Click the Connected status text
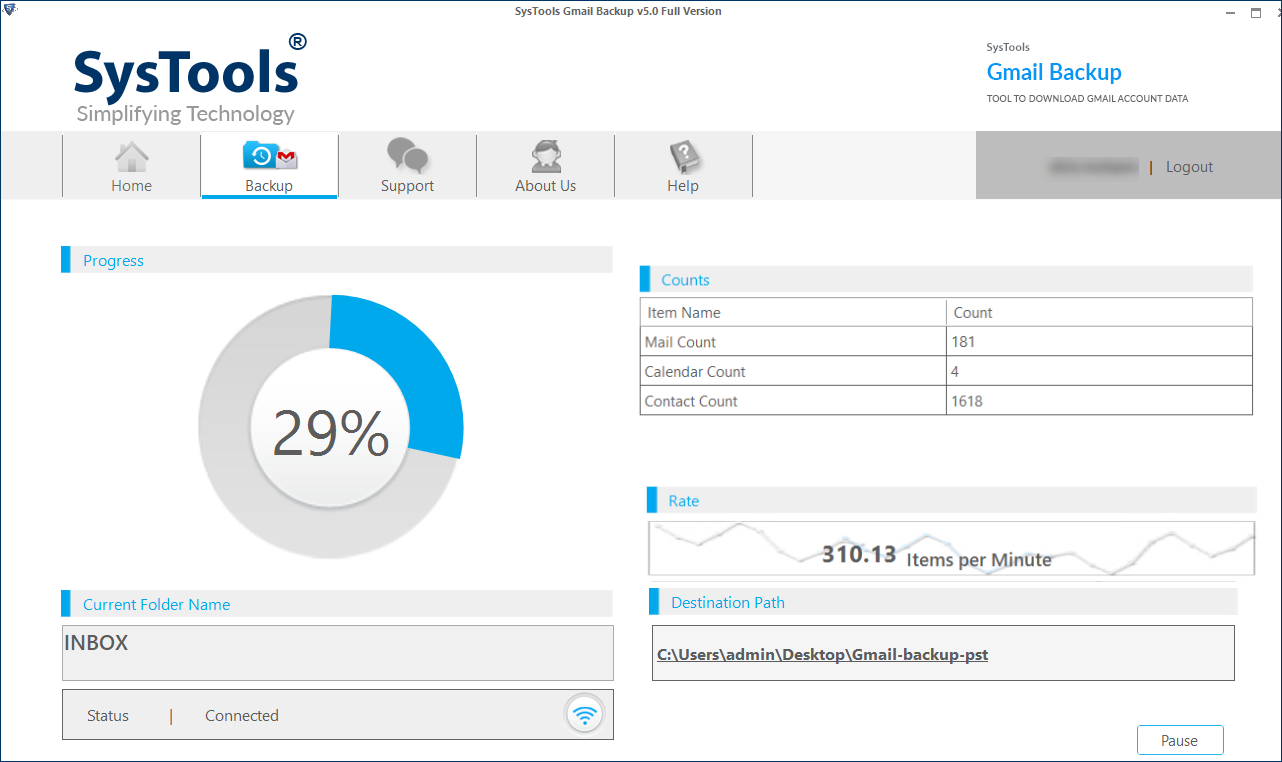Viewport: 1282px width, 762px height. tap(242, 716)
